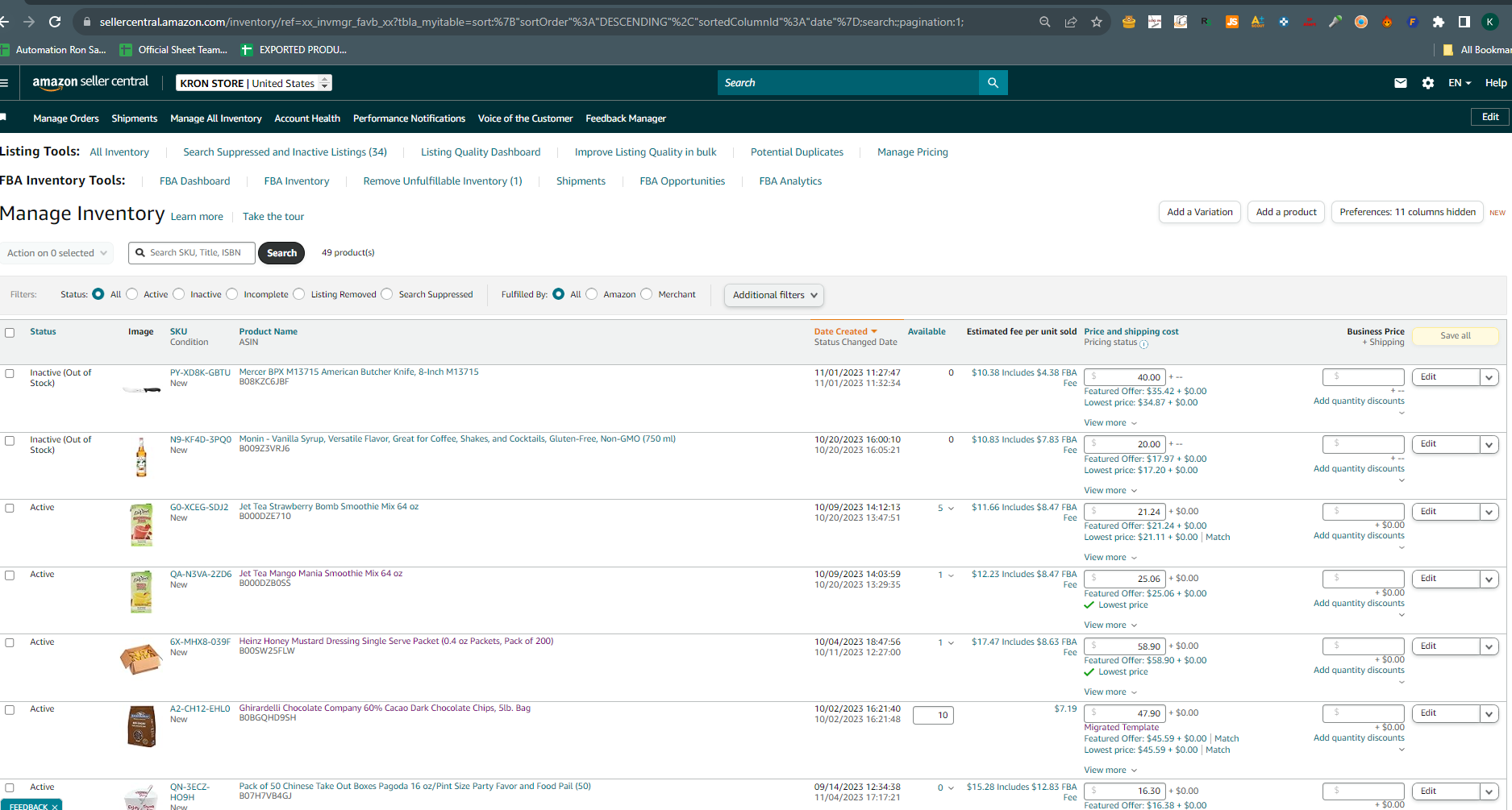The height and width of the screenshot is (810, 1512).
Task: Open the Monin Vanilla Syrup product thumbnail
Action: [x=141, y=457]
